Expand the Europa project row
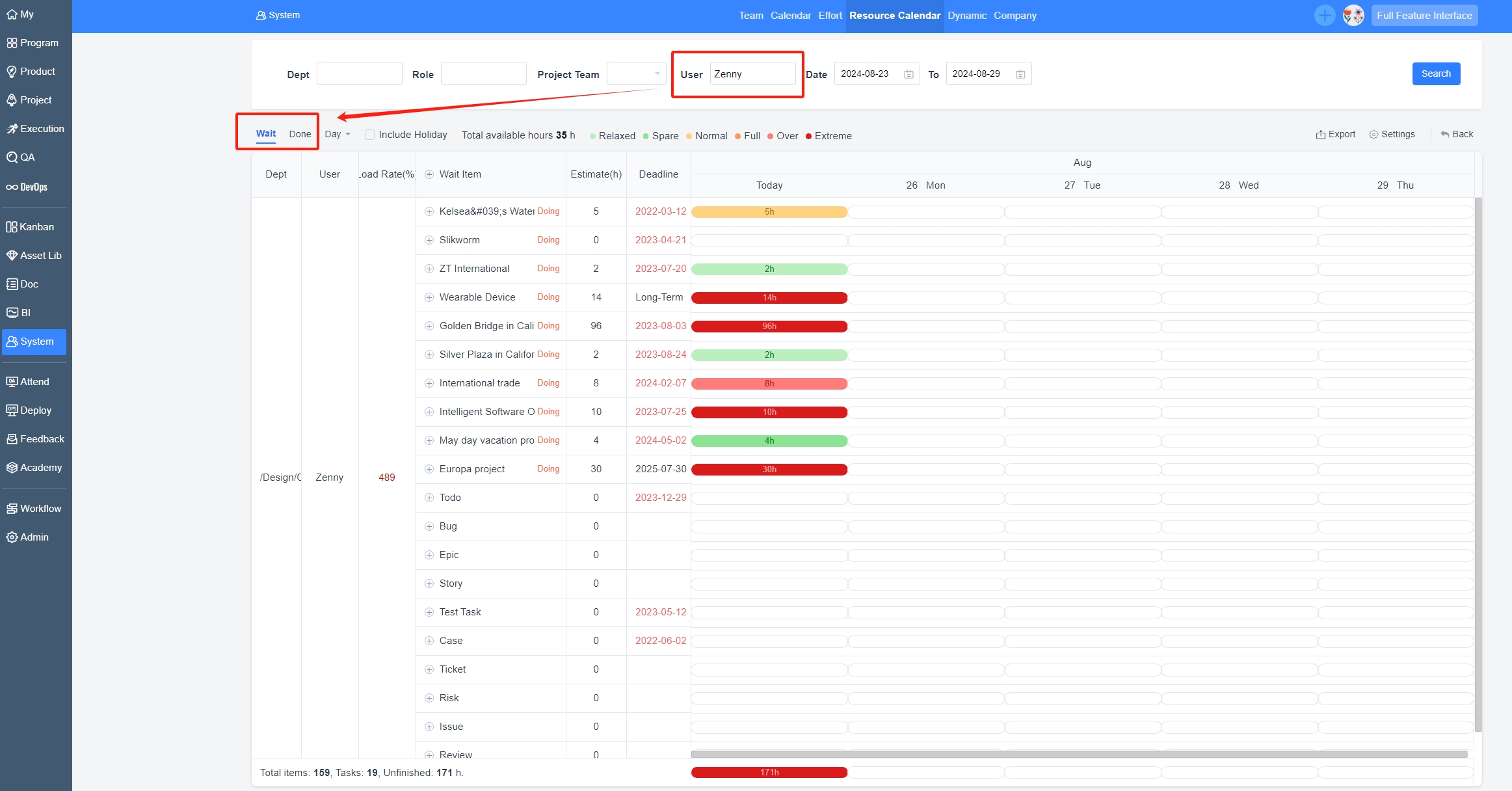This screenshot has height=791, width=1512. pos(429,469)
